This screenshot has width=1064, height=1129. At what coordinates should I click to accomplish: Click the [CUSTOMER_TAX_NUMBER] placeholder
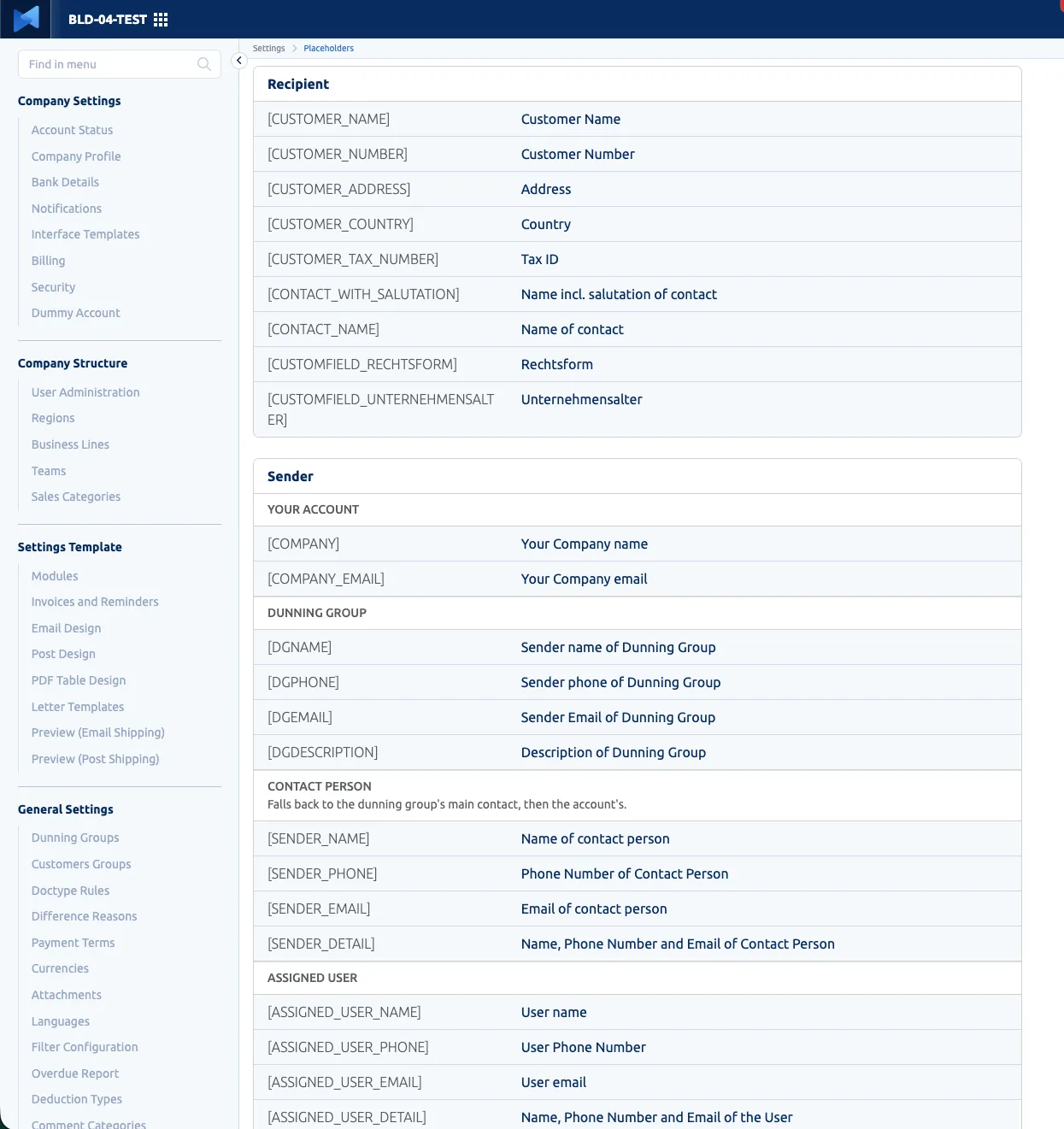click(353, 259)
